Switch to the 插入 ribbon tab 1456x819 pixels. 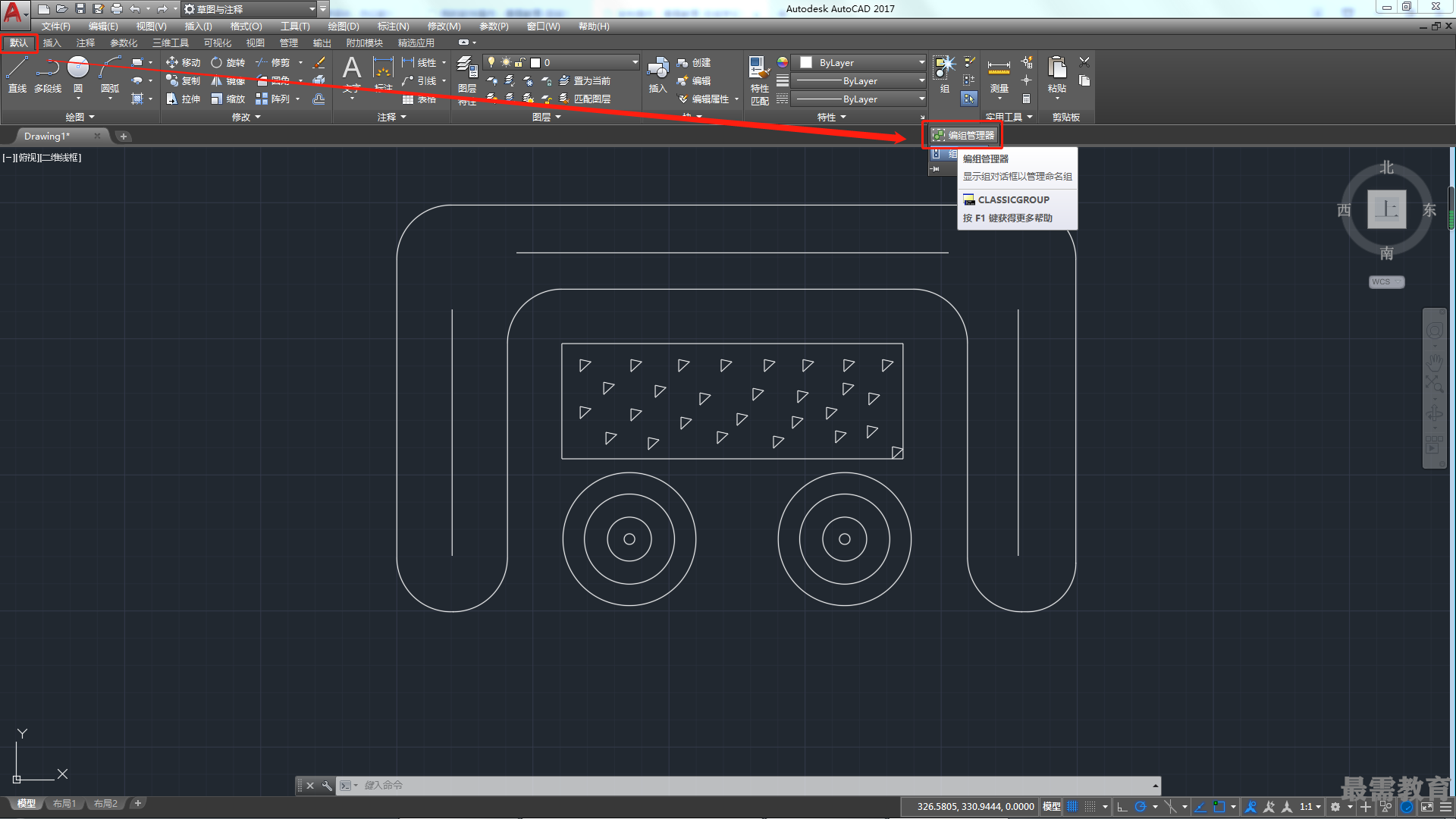click(x=52, y=42)
